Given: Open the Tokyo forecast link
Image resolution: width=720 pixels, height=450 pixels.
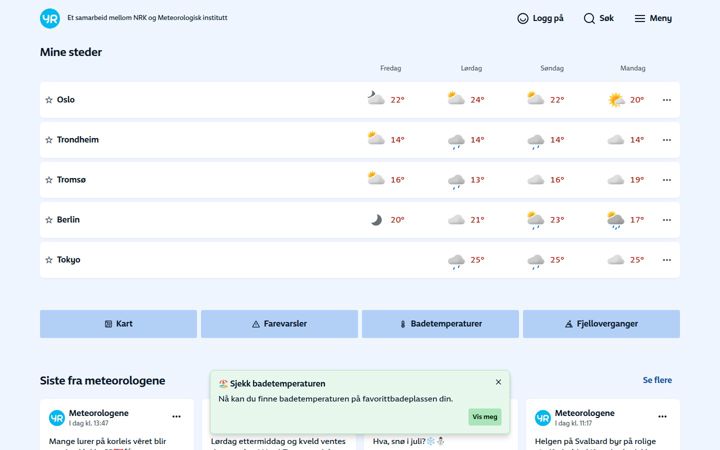Looking at the screenshot, I should pyautogui.click(x=68, y=259).
